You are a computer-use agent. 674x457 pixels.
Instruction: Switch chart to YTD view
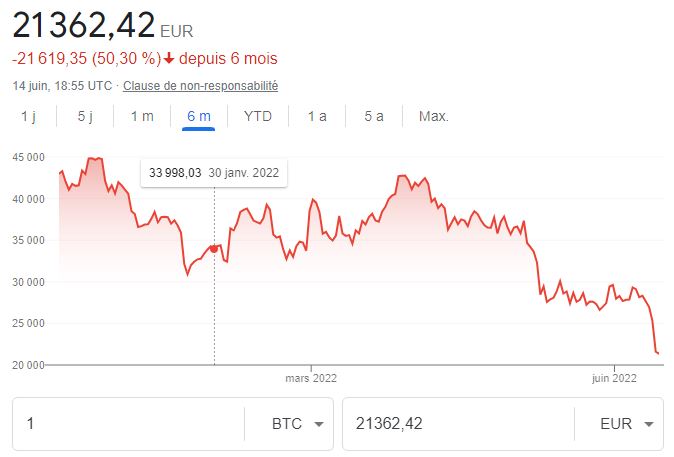point(258,116)
